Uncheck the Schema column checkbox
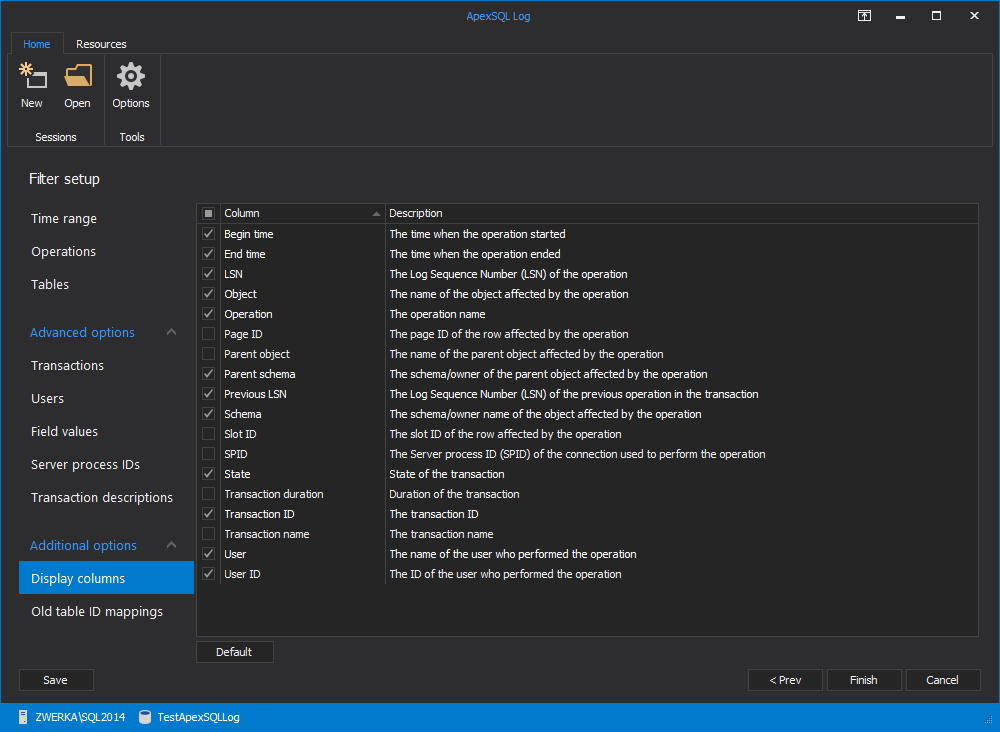 pyautogui.click(x=209, y=414)
